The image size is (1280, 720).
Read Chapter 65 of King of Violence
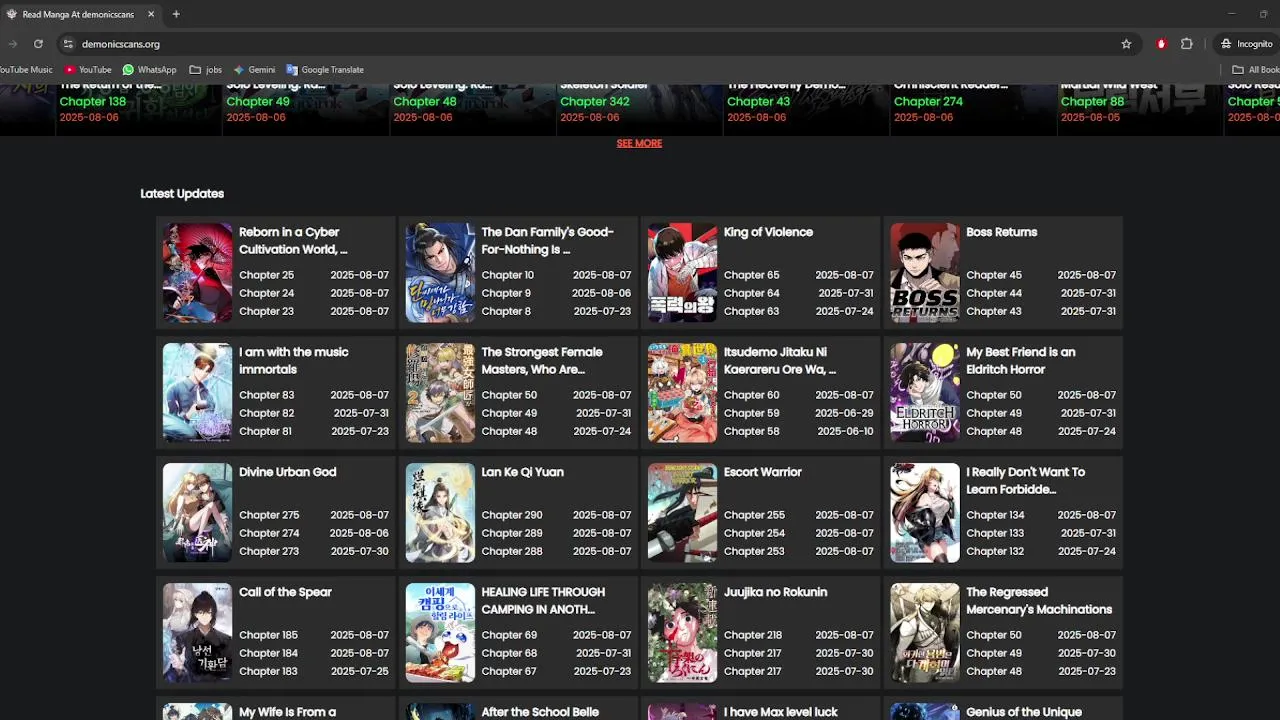(751, 275)
